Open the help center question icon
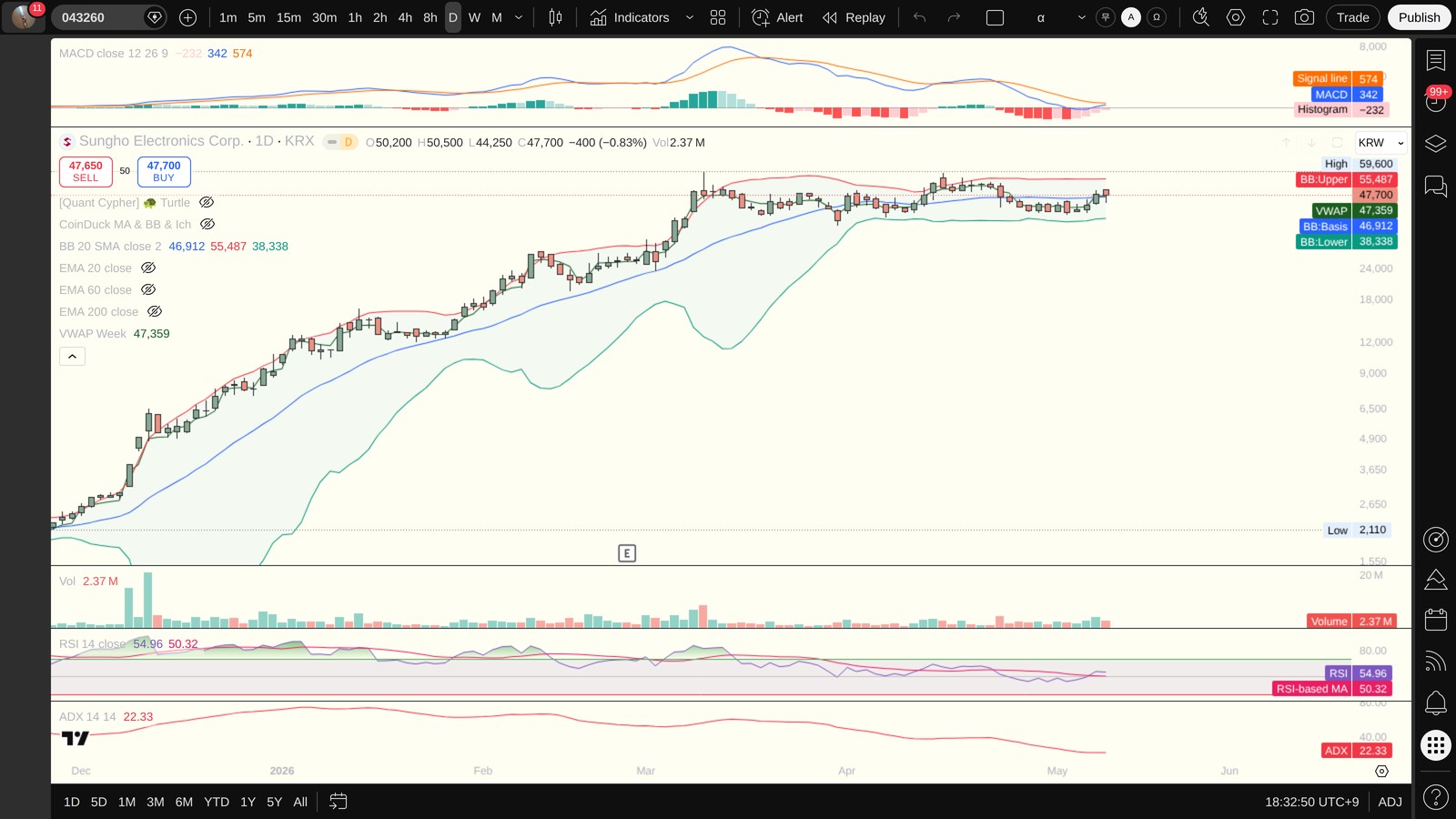This screenshot has height=819, width=1456. pyautogui.click(x=1436, y=798)
